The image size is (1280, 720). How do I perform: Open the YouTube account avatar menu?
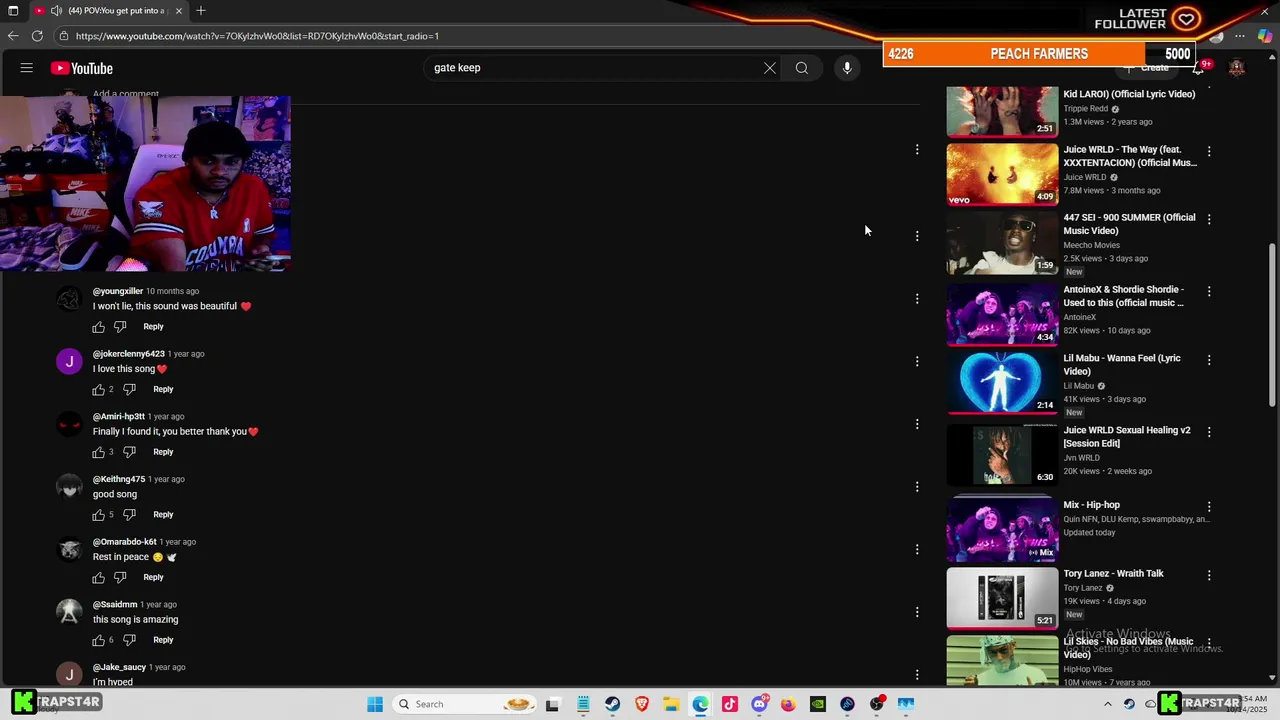tap(1237, 68)
